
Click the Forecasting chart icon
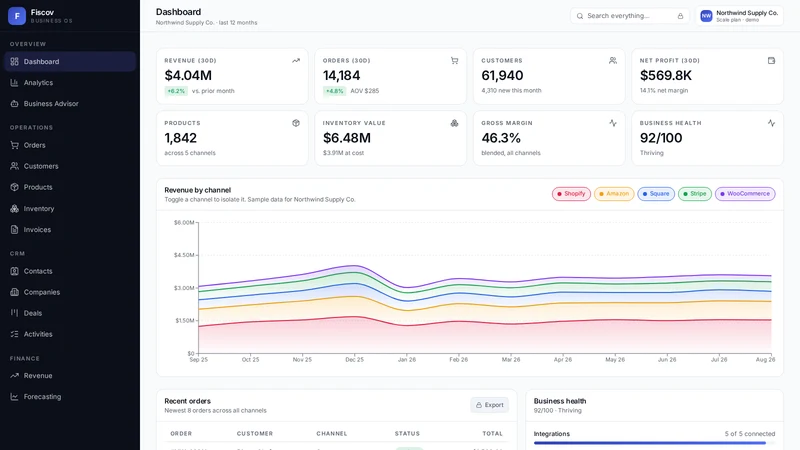click(14, 397)
